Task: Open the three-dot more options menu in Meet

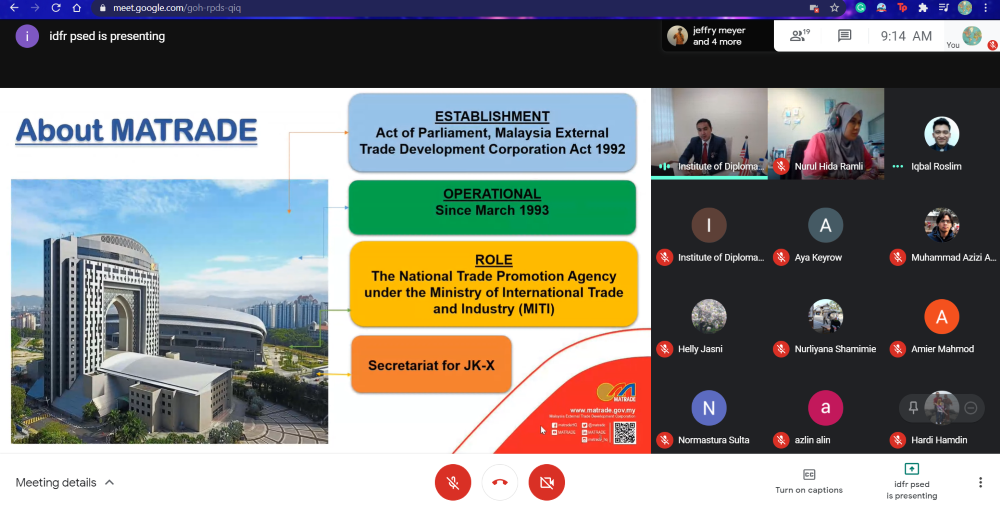Action: [x=980, y=482]
